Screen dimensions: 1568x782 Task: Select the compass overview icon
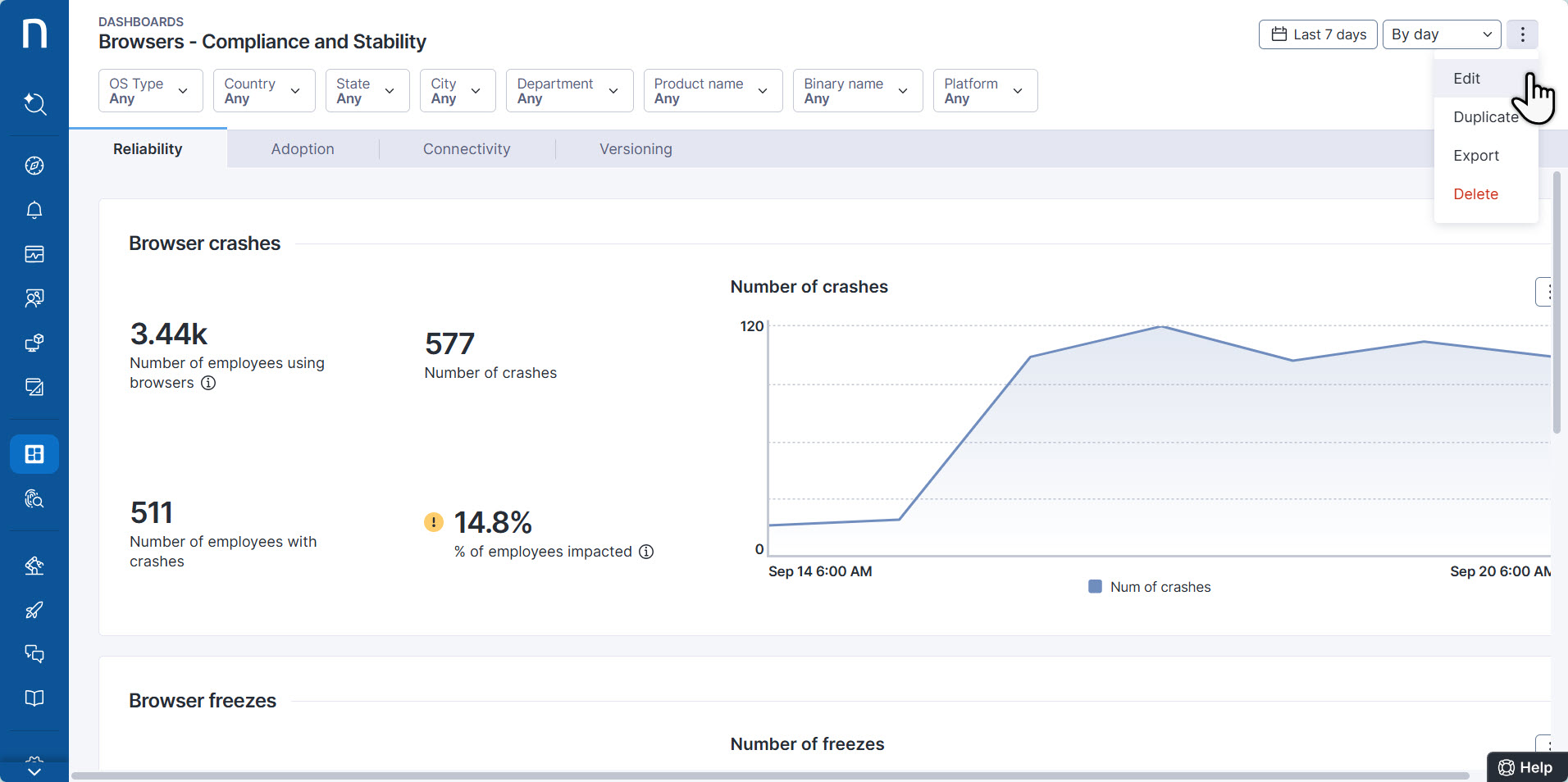coord(34,166)
